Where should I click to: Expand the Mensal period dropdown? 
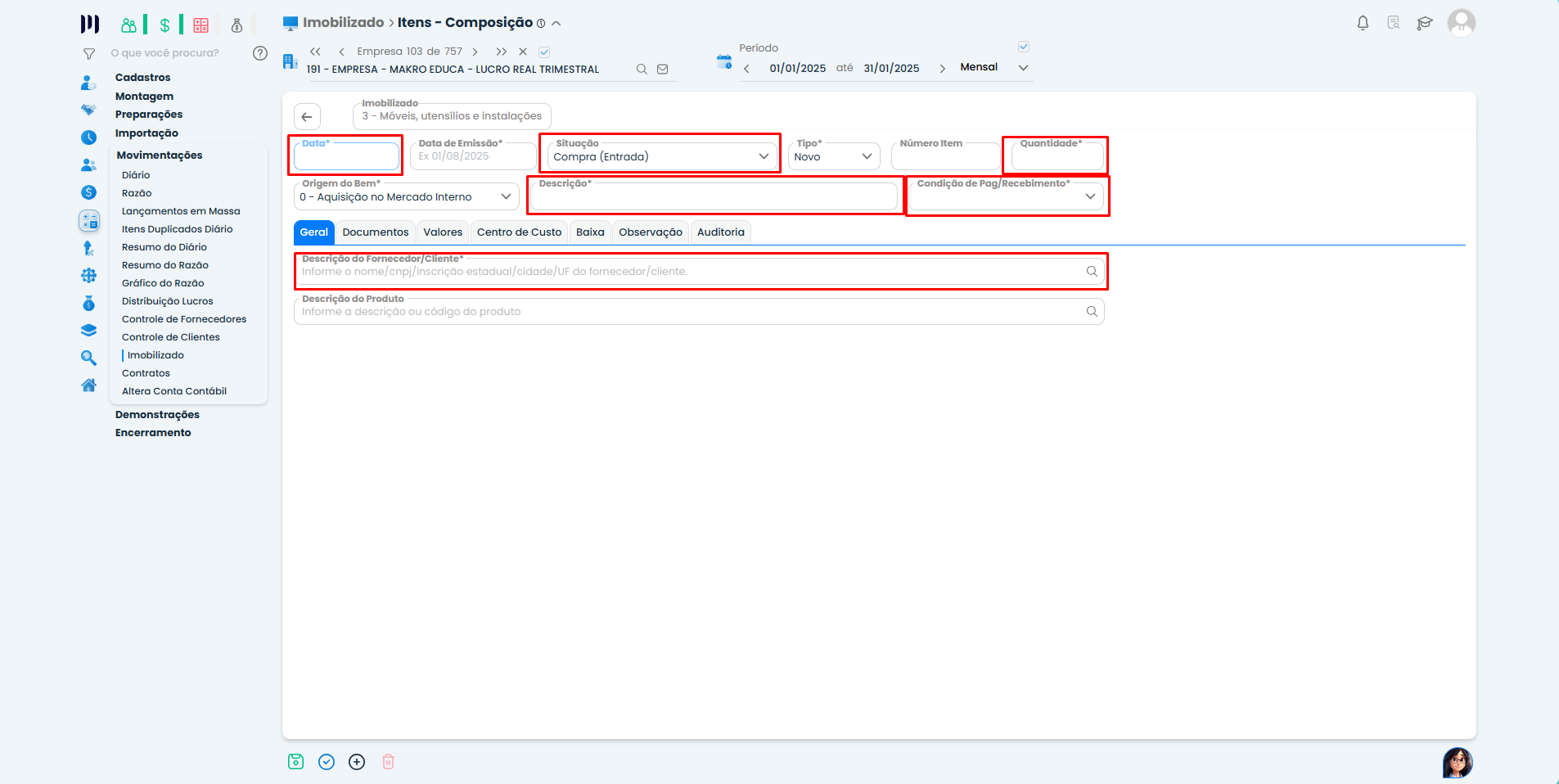1023,68
